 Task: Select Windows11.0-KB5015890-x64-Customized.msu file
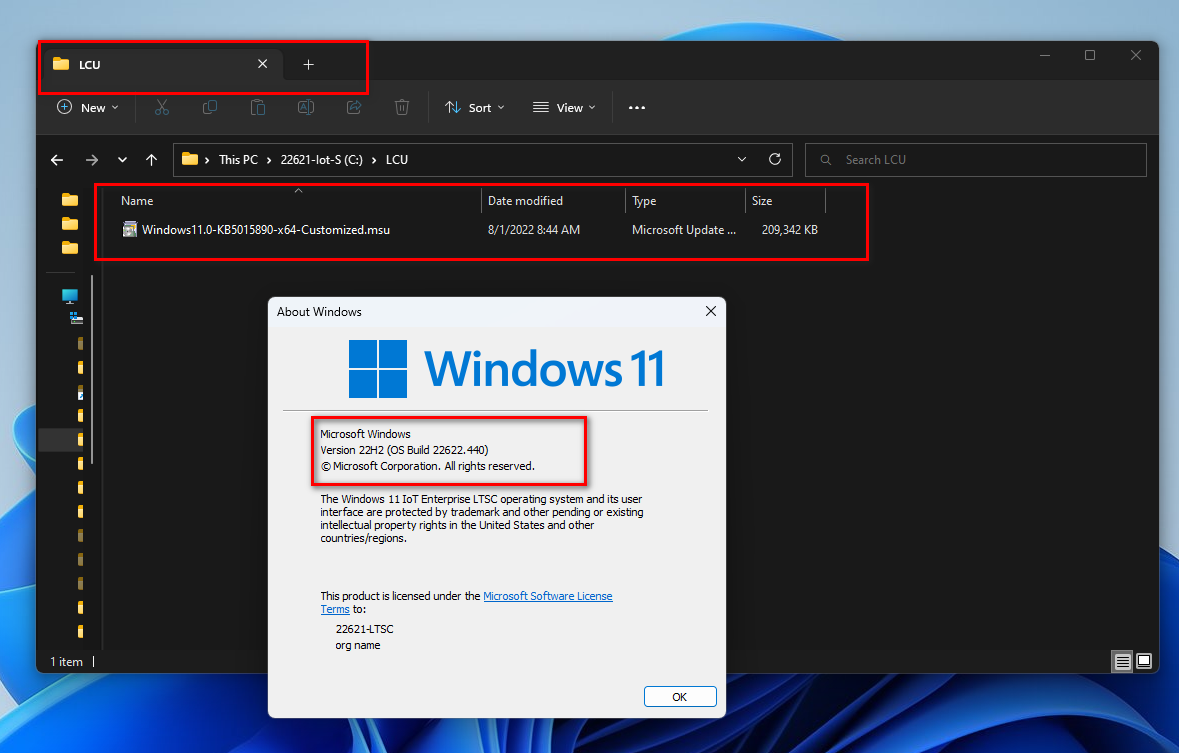(265, 229)
